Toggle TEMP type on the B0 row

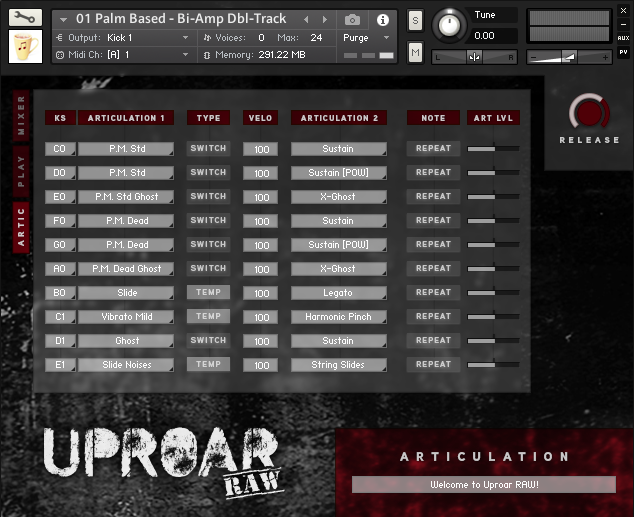pyautogui.click(x=208, y=292)
